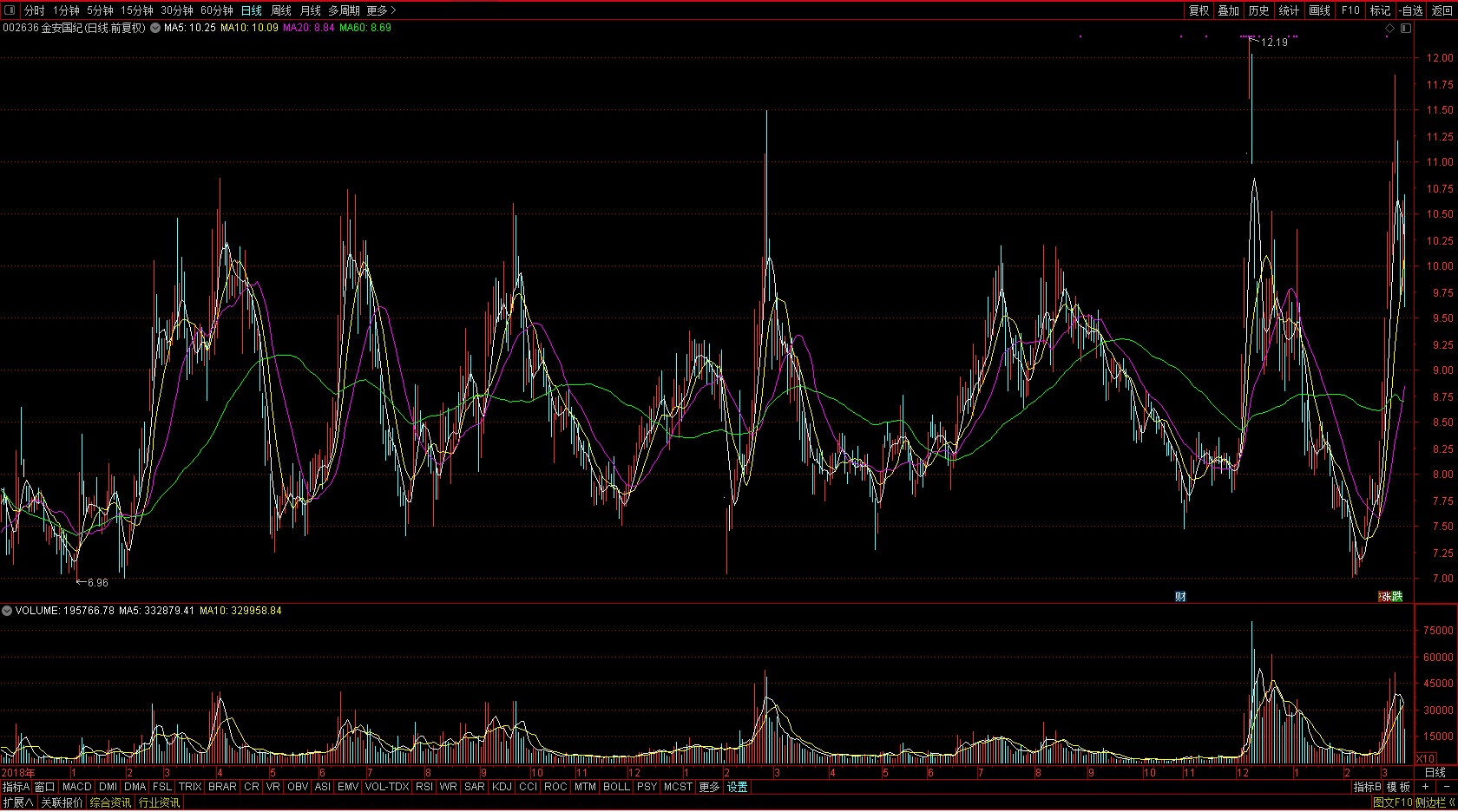Open indicator 设置 settings
This screenshot has width=1458, height=812.
738,787
